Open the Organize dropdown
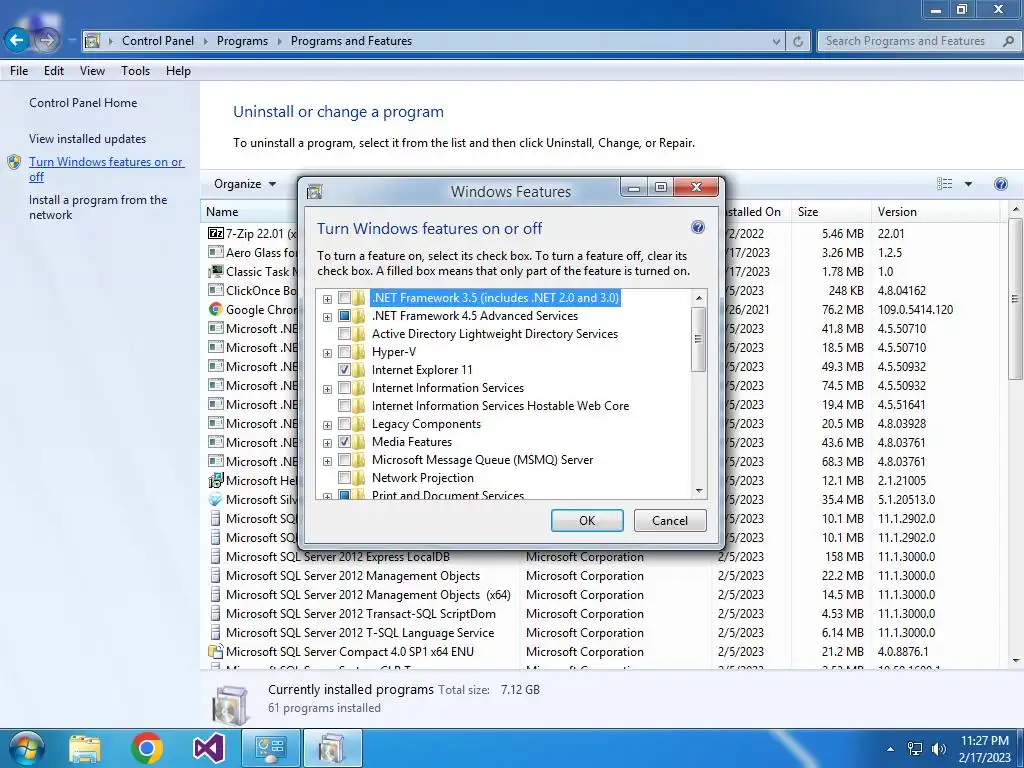 [x=245, y=184]
